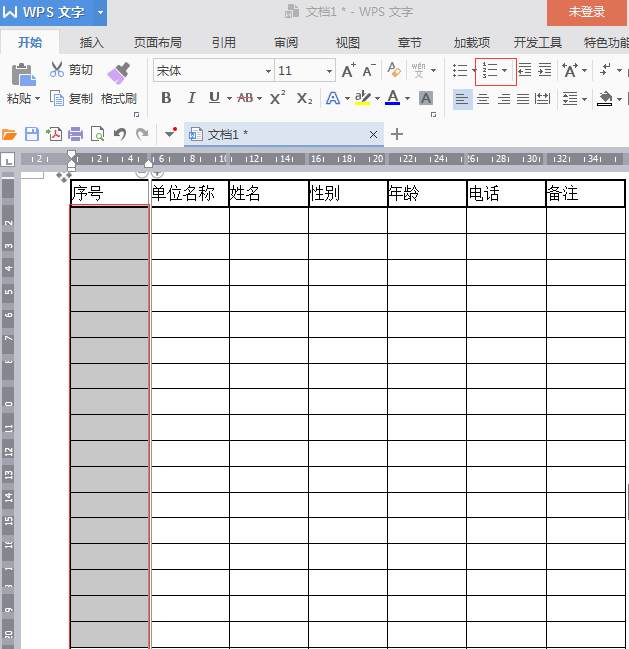Click the Undo arrow icon
The image size is (629, 649).
[x=120, y=134]
